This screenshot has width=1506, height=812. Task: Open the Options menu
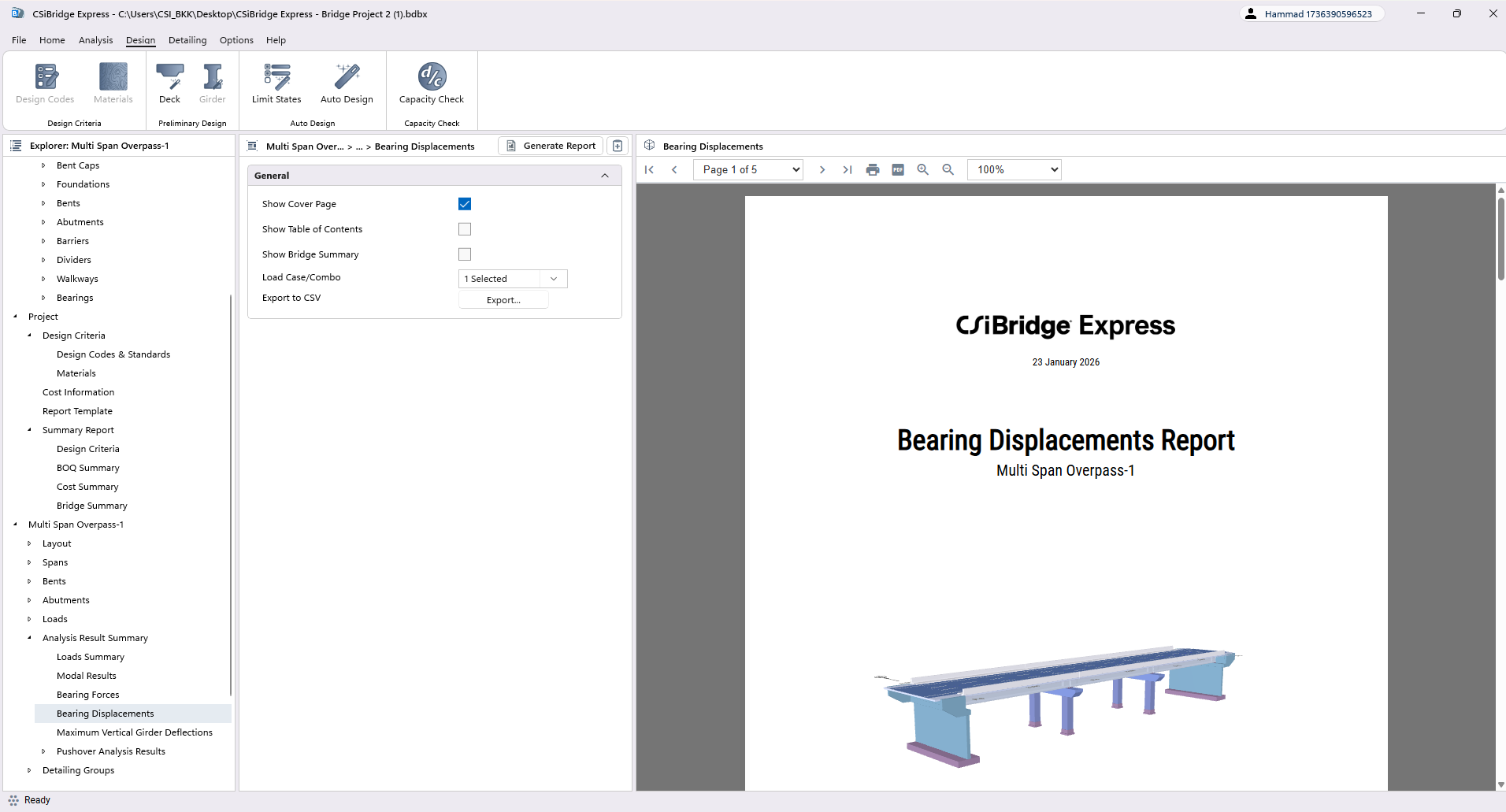[236, 39]
